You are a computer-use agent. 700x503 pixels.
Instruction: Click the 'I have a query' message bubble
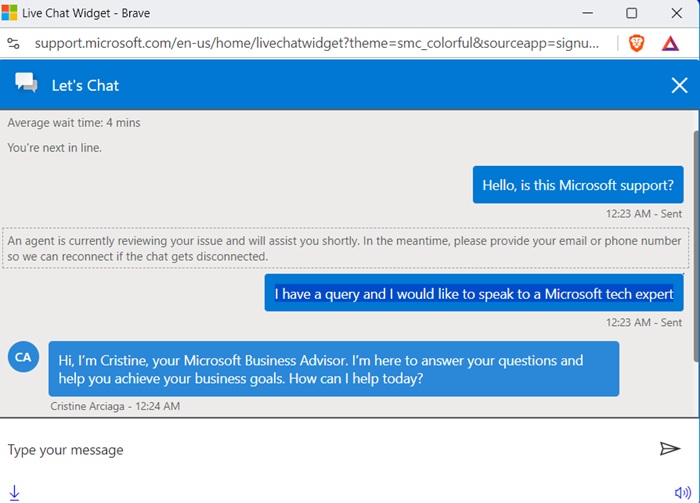point(474,293)
